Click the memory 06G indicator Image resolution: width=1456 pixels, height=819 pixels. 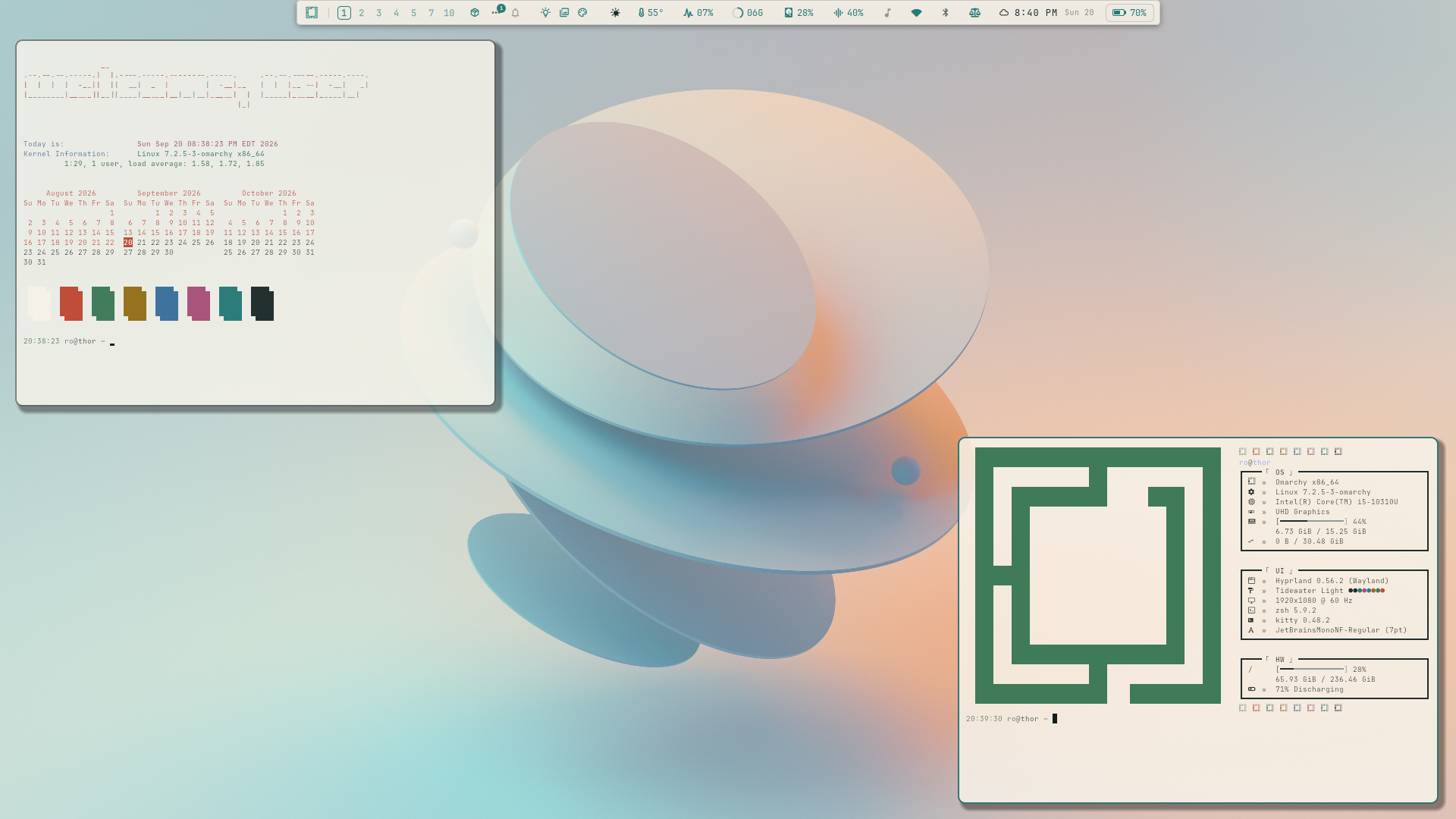tap(748, 13)
